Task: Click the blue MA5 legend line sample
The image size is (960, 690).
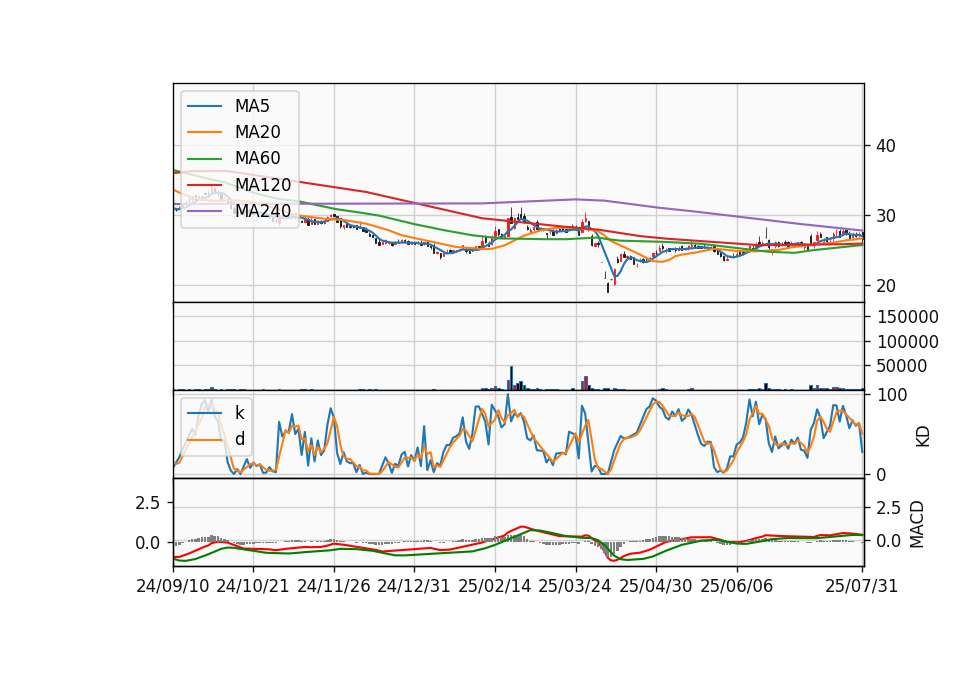Action: tap(204, 106)
